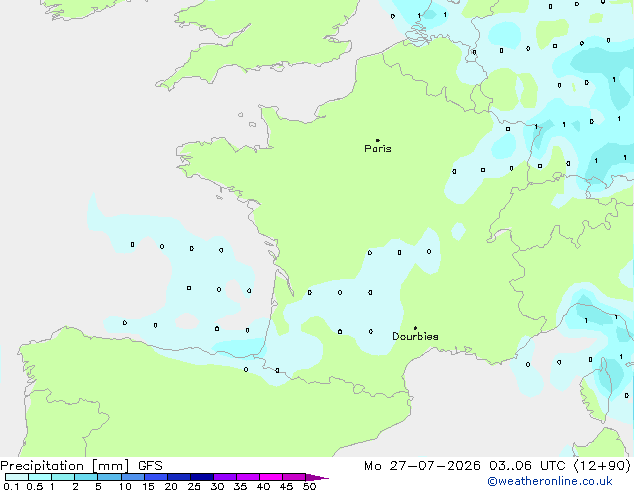Pick the magenta legend swatch between 40 and 45
The image size is (634, 490).
click(x=271, y=477)
